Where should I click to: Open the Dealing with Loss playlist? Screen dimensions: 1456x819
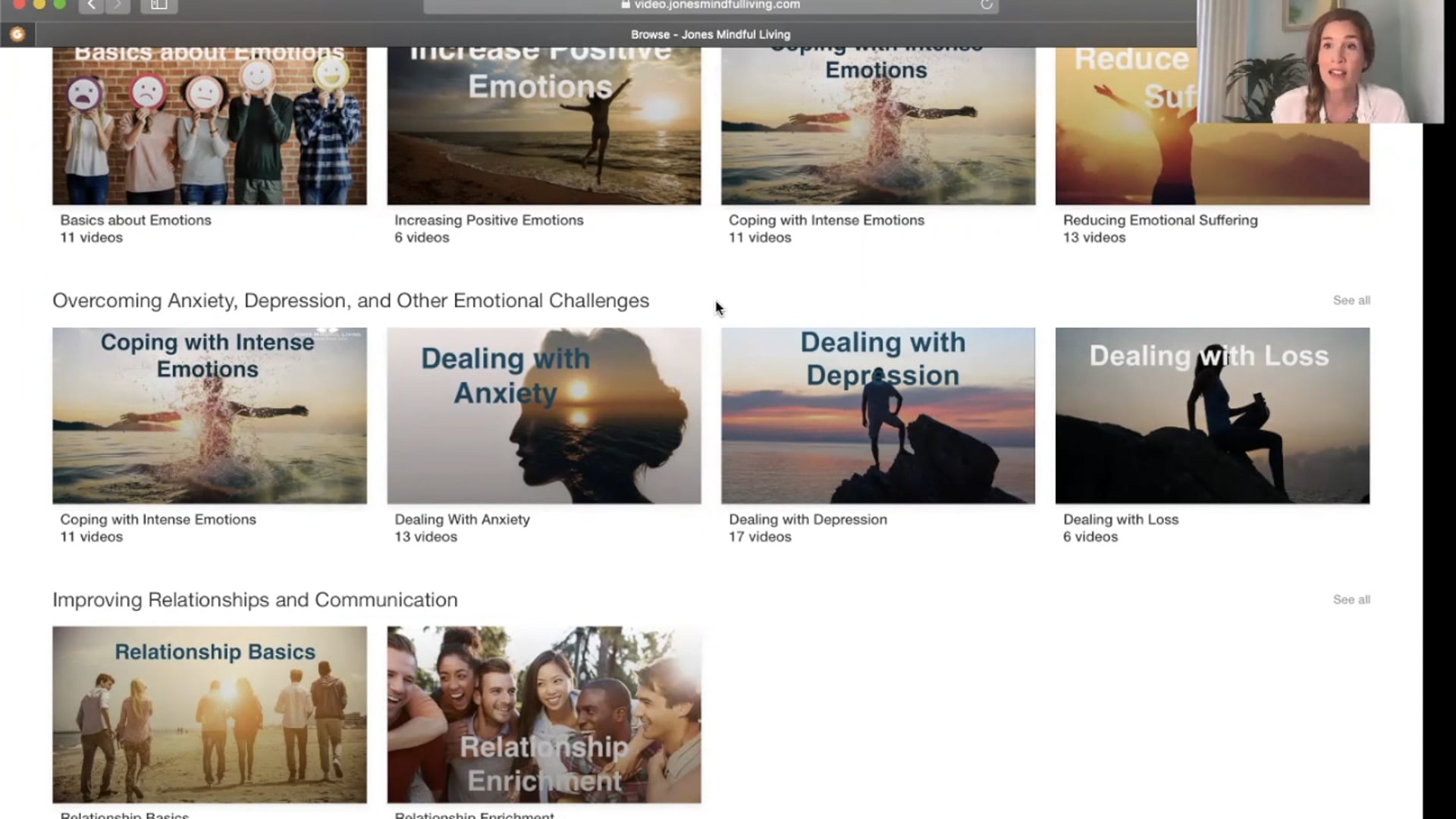point(1212,415)
